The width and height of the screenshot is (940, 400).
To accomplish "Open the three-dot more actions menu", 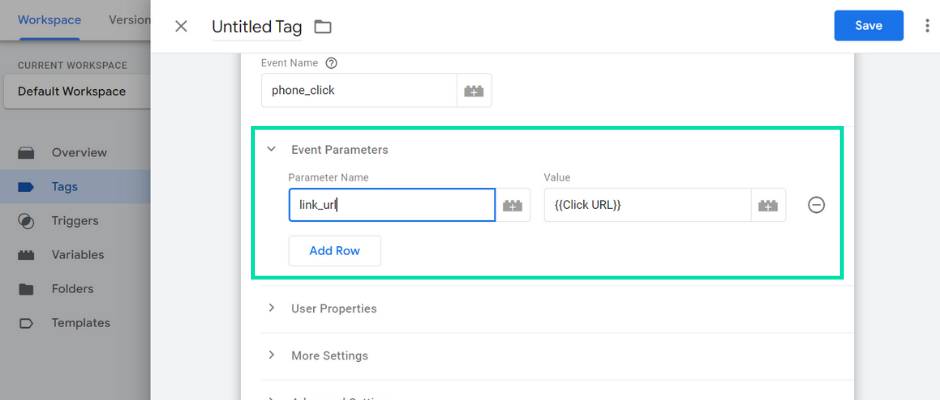I will tap(928, 25).
